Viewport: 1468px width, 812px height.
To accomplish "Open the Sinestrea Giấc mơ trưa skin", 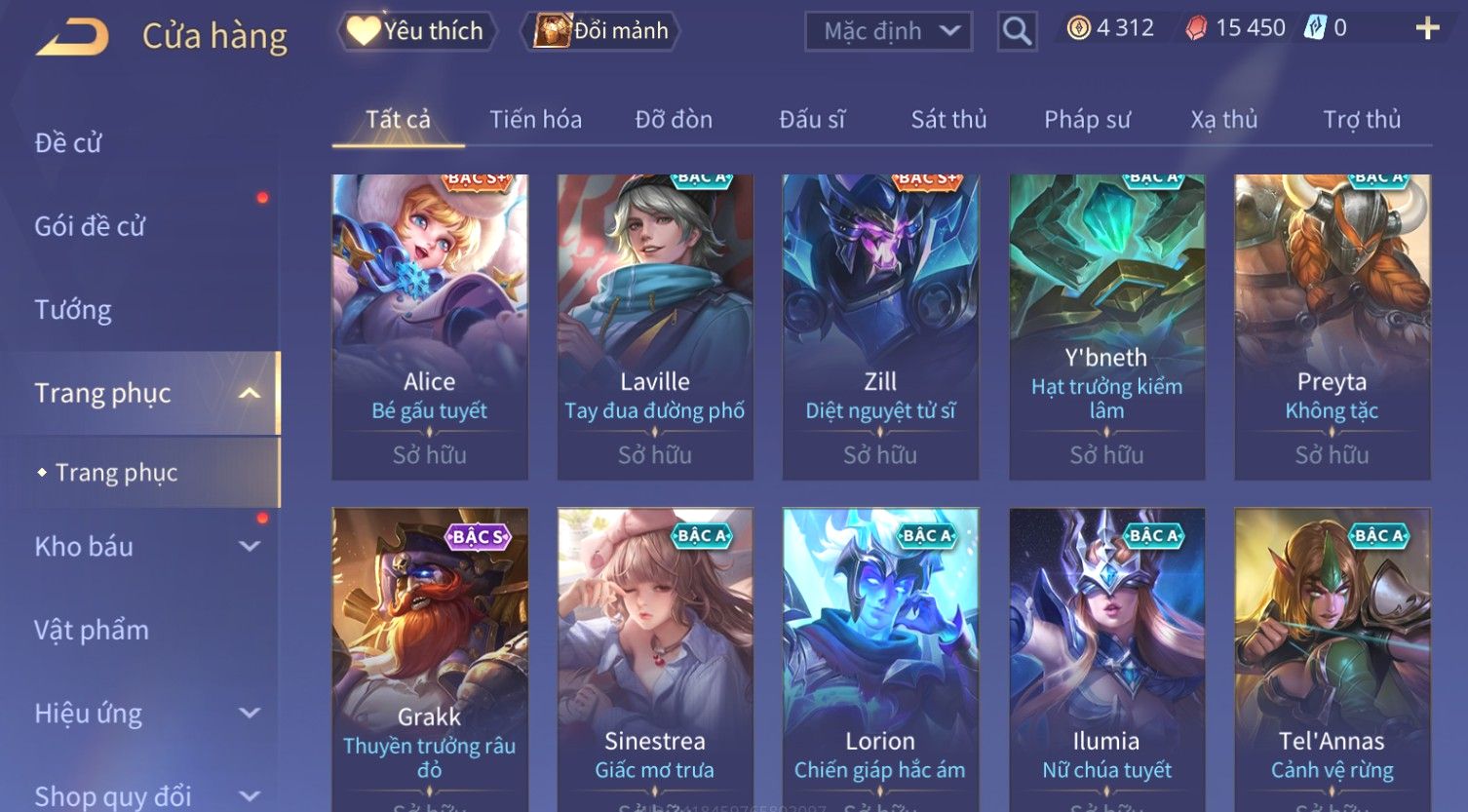I will [x=655, y=659].
